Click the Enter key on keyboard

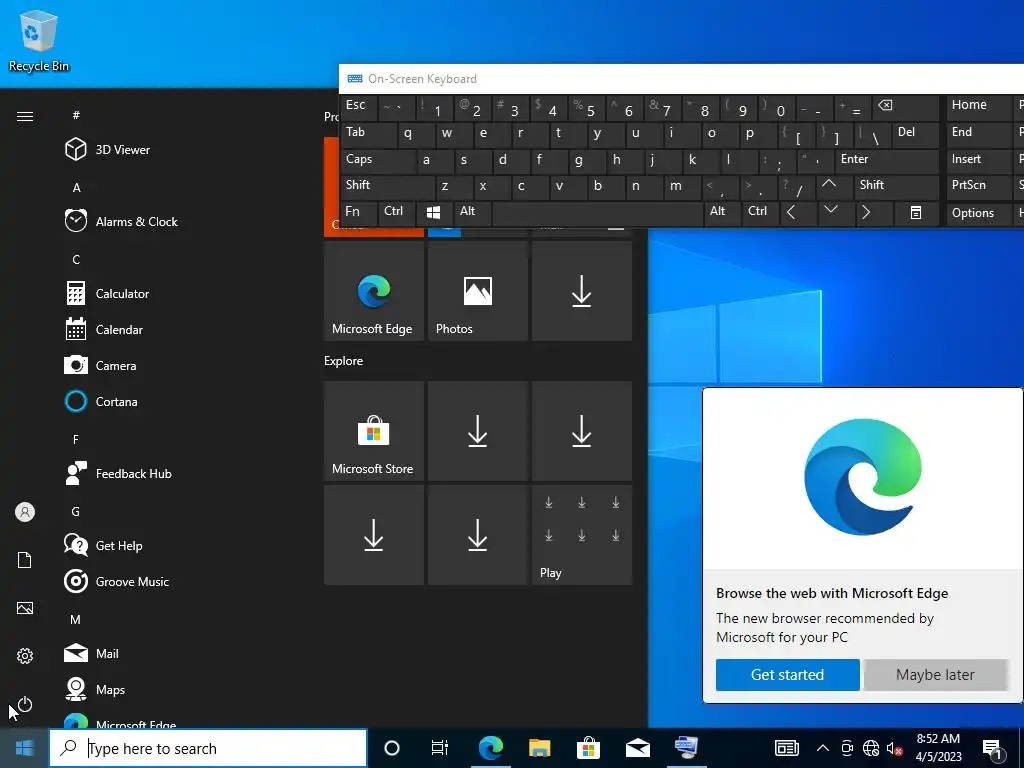click(x=887, y=160)
